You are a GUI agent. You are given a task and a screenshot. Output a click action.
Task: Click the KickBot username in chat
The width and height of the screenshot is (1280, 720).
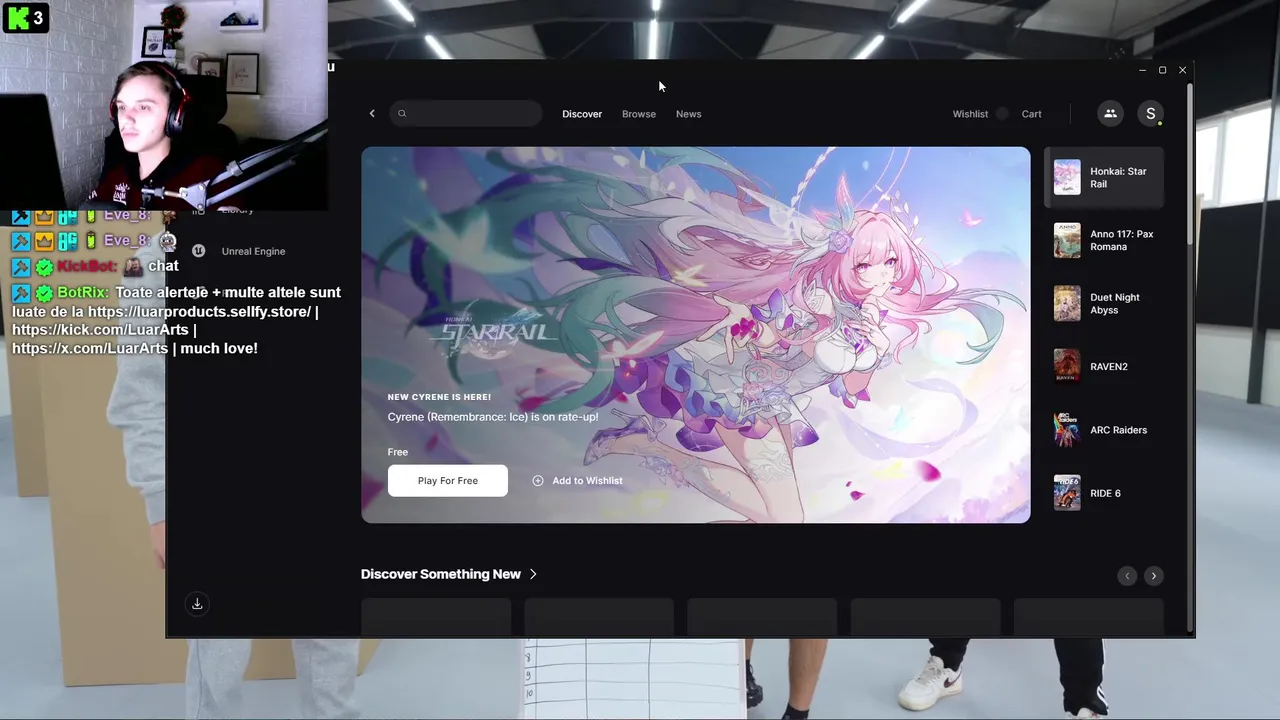[87, 266]
